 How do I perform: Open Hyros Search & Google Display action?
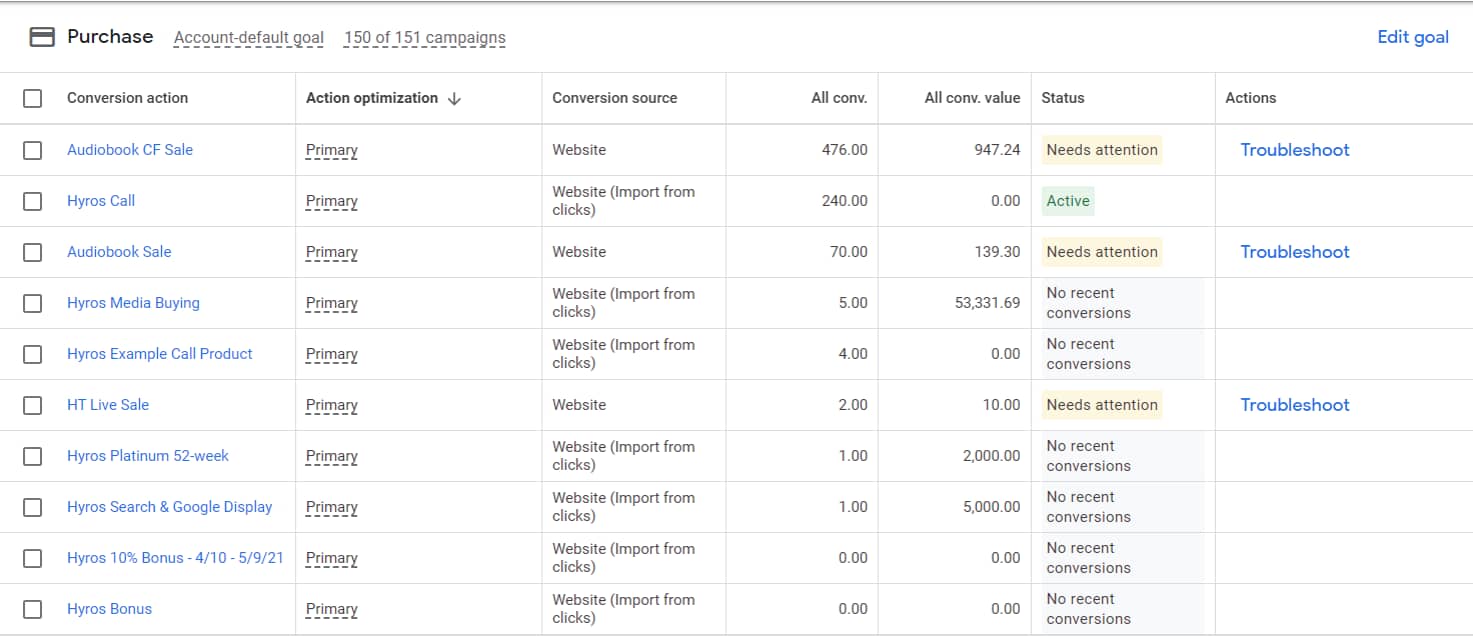tap(170, 507)
